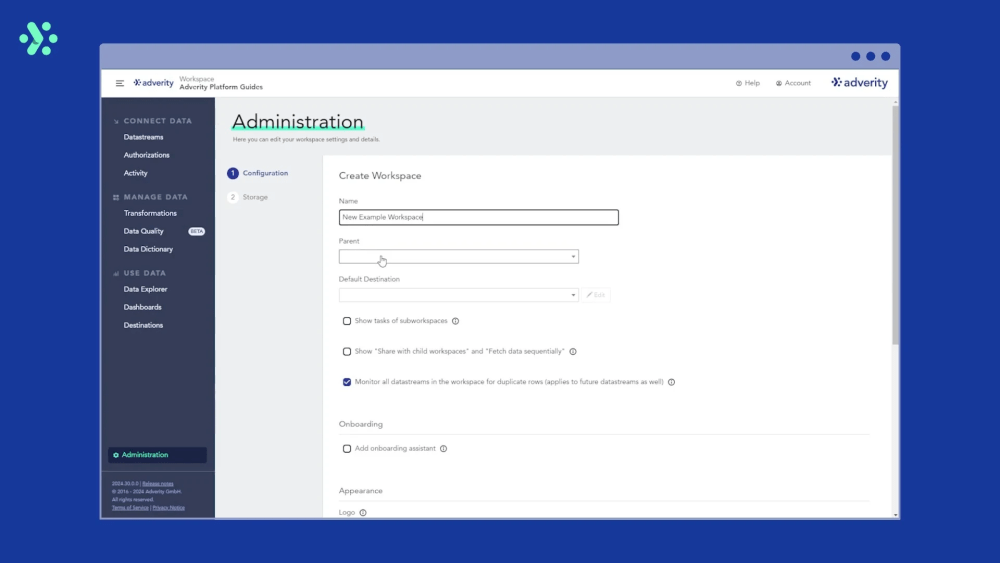Viewport: 1000px width, 563px height.
Task: Check Show Share with child workspaces option
Action: pos(347,351)
